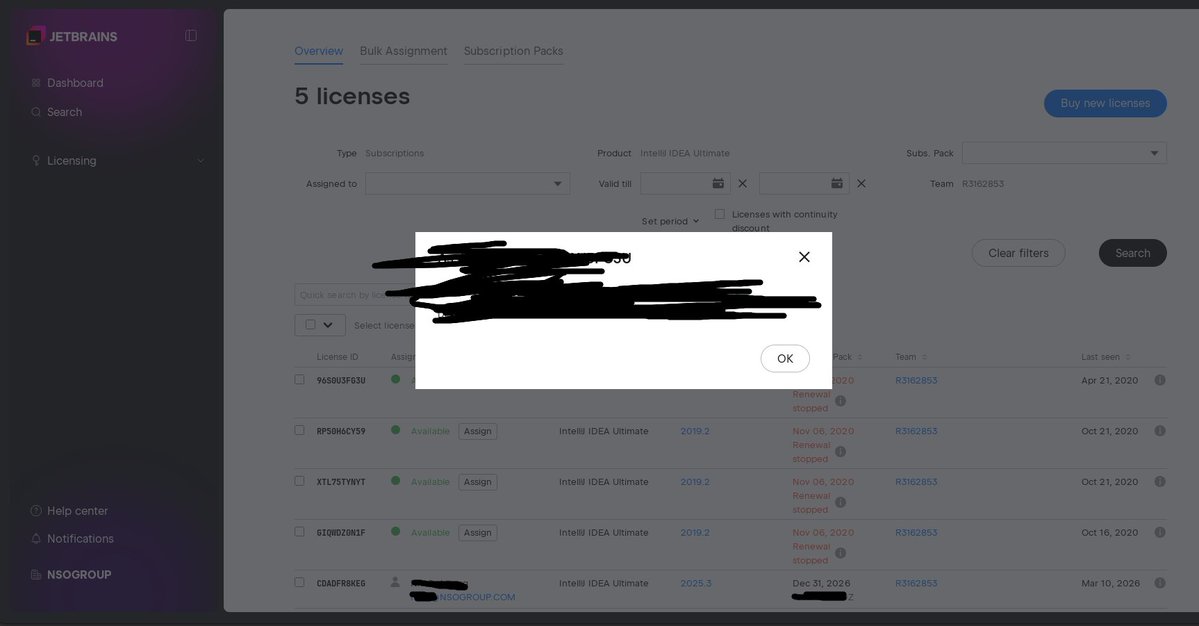Show info for license RP50H6CY59 row

(1160, 431)
